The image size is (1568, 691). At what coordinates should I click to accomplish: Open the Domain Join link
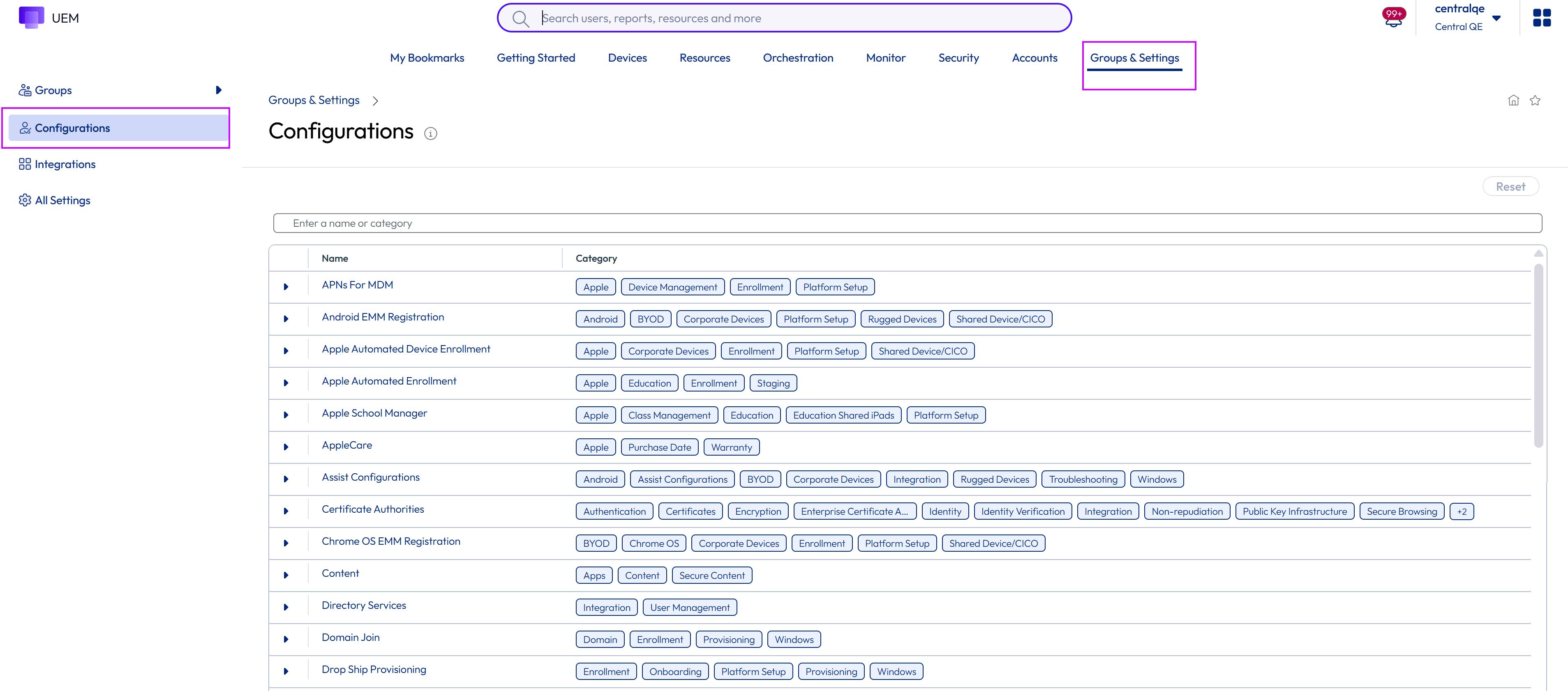tap(351, 638)
